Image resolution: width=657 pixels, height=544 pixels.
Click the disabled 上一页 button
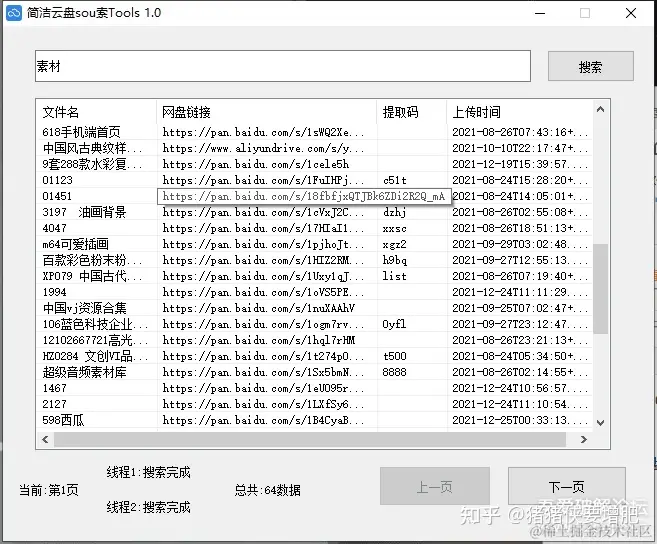coord(435,487)
